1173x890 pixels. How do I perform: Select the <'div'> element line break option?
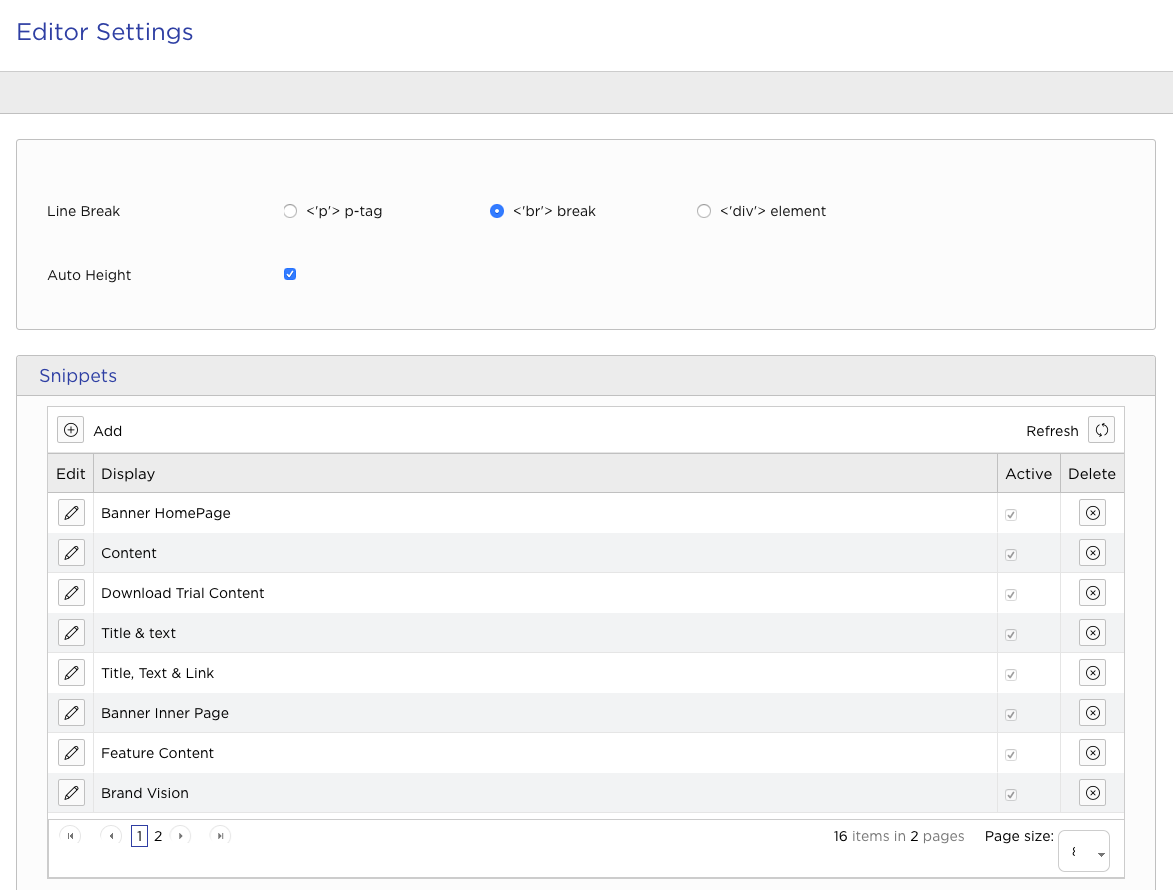tap(704, 211)
